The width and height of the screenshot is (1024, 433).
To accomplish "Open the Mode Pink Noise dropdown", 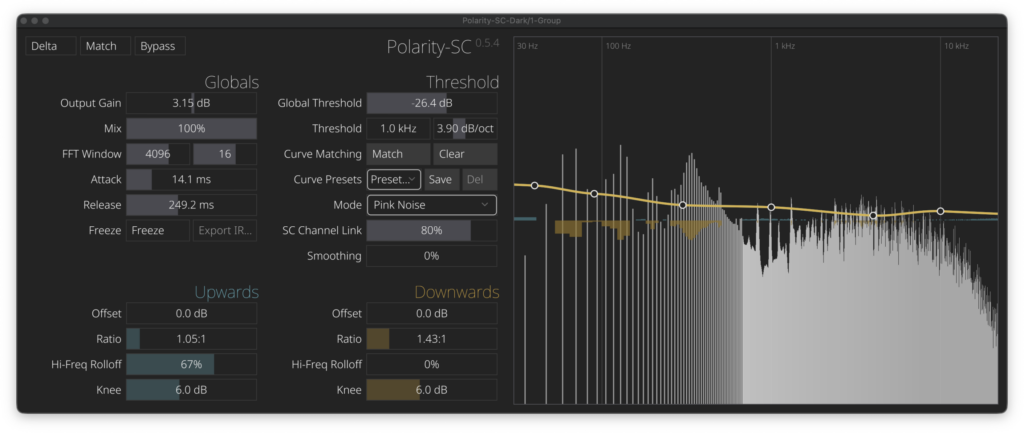I will pyautogui.click(x=432, y=205).
